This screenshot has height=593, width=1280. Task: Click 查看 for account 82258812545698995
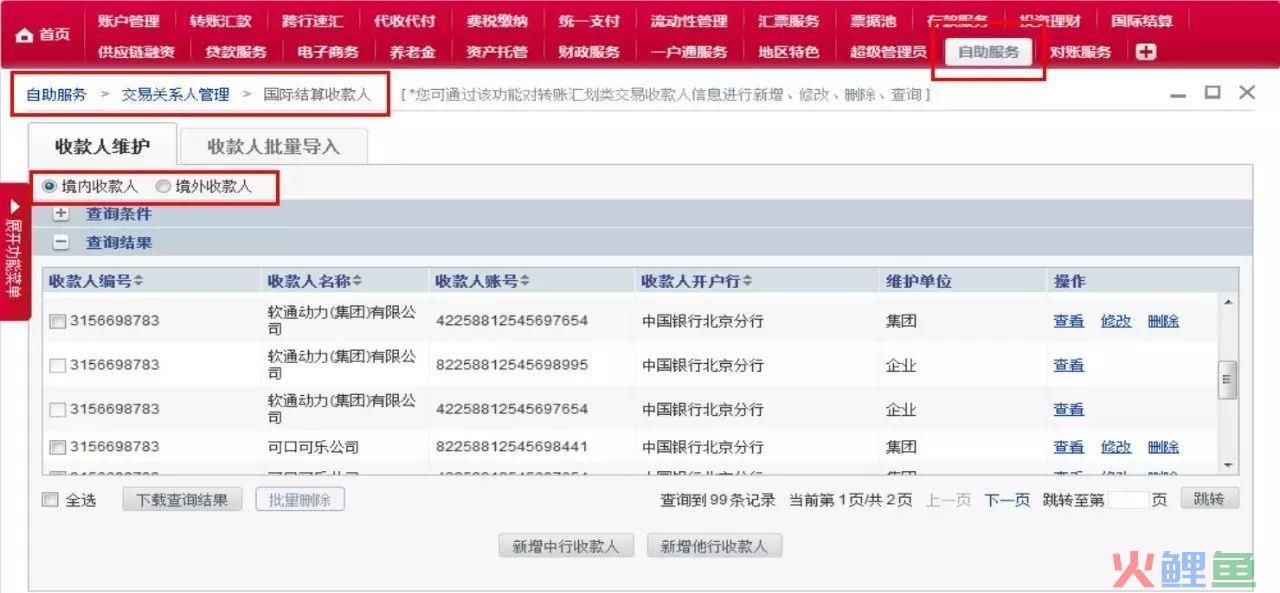pos(1069,366)
